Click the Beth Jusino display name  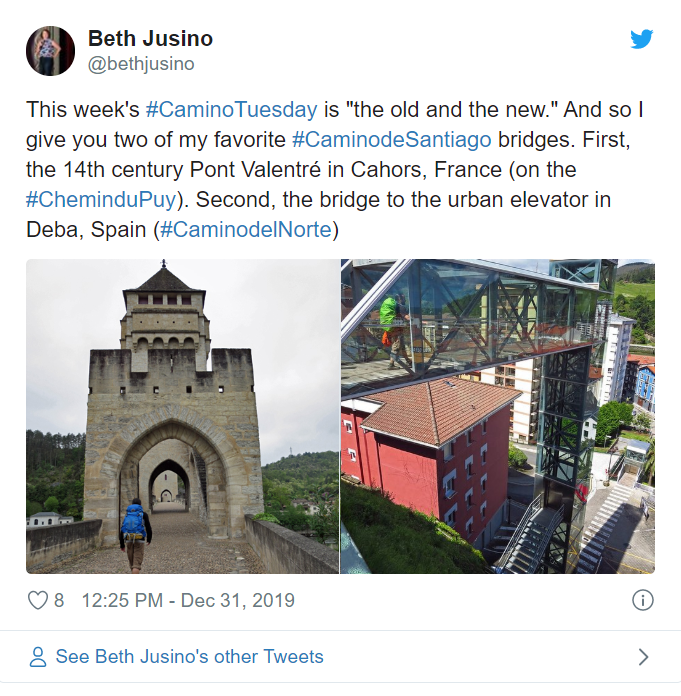point(150,39)
